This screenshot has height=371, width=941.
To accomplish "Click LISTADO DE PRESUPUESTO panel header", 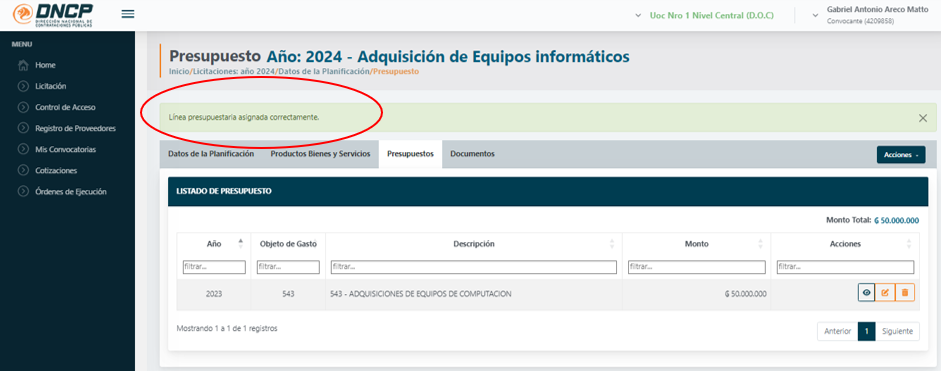I will [548, 192].
